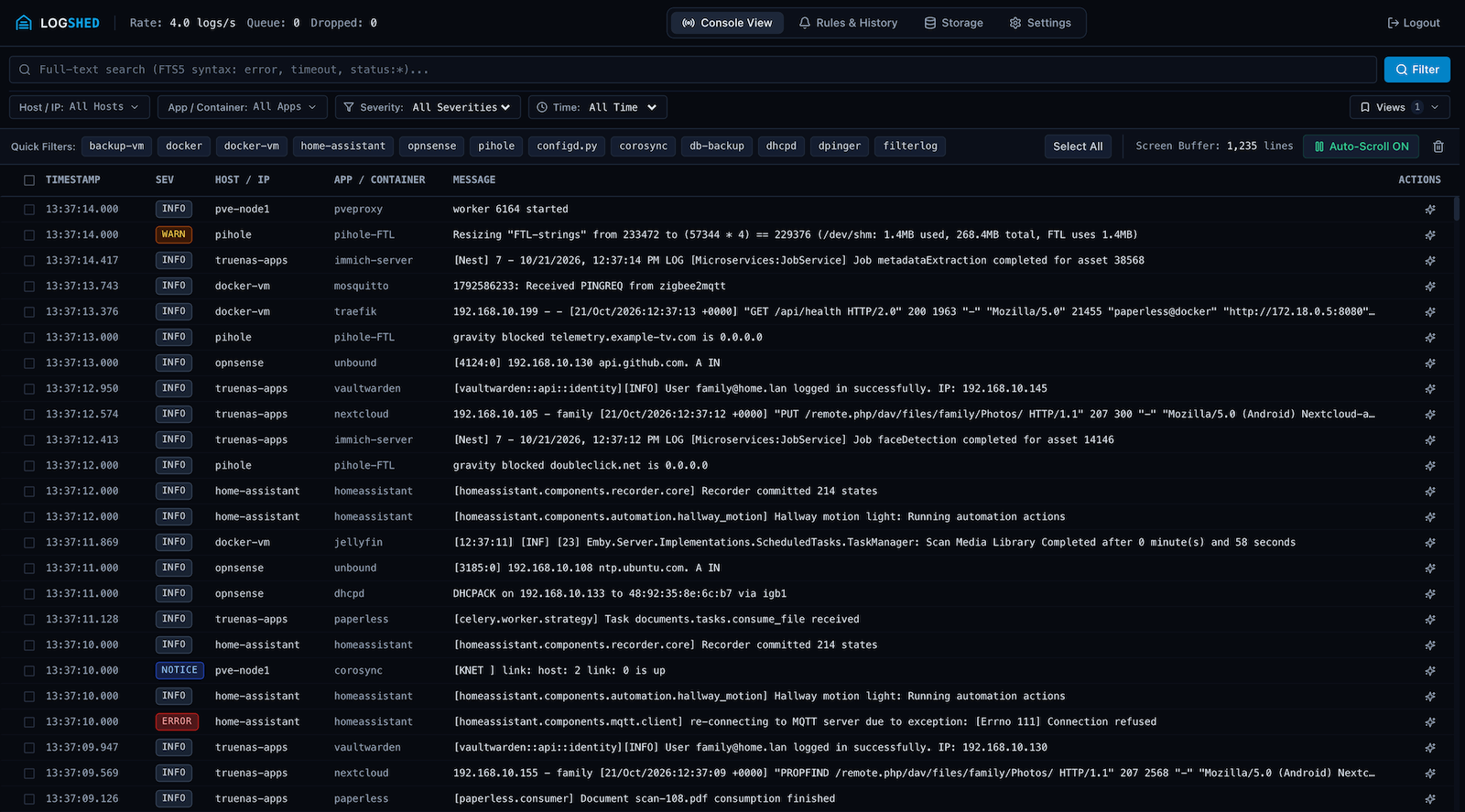The image size is (1465, 812).
Task: Open the App / Container All Apps dropdown
Action: [243, 107]
